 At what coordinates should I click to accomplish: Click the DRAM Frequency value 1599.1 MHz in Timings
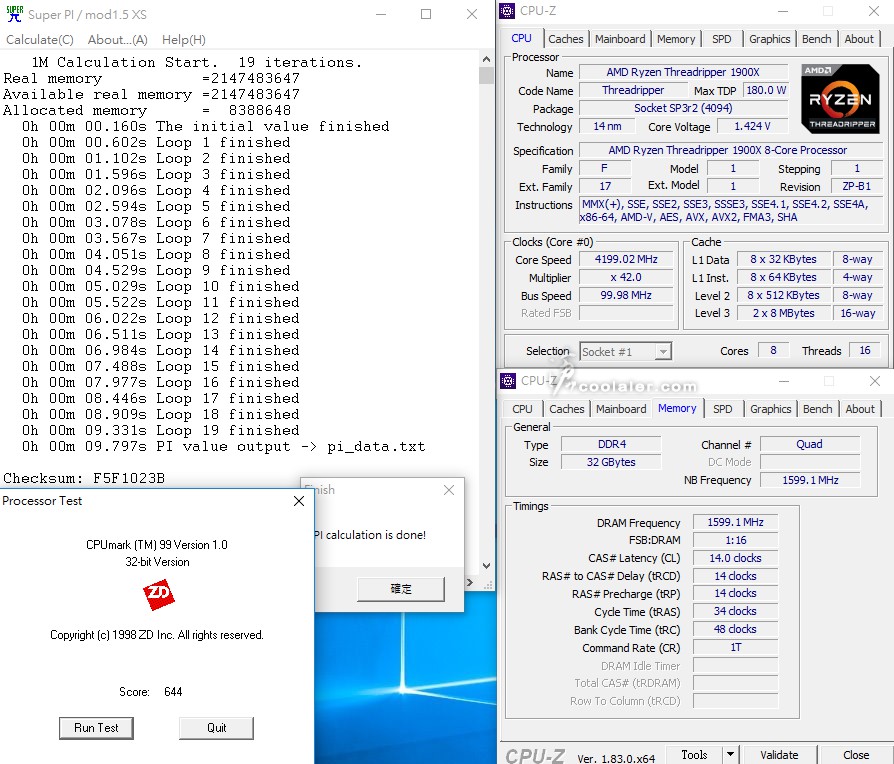click(x=735, y=522)
